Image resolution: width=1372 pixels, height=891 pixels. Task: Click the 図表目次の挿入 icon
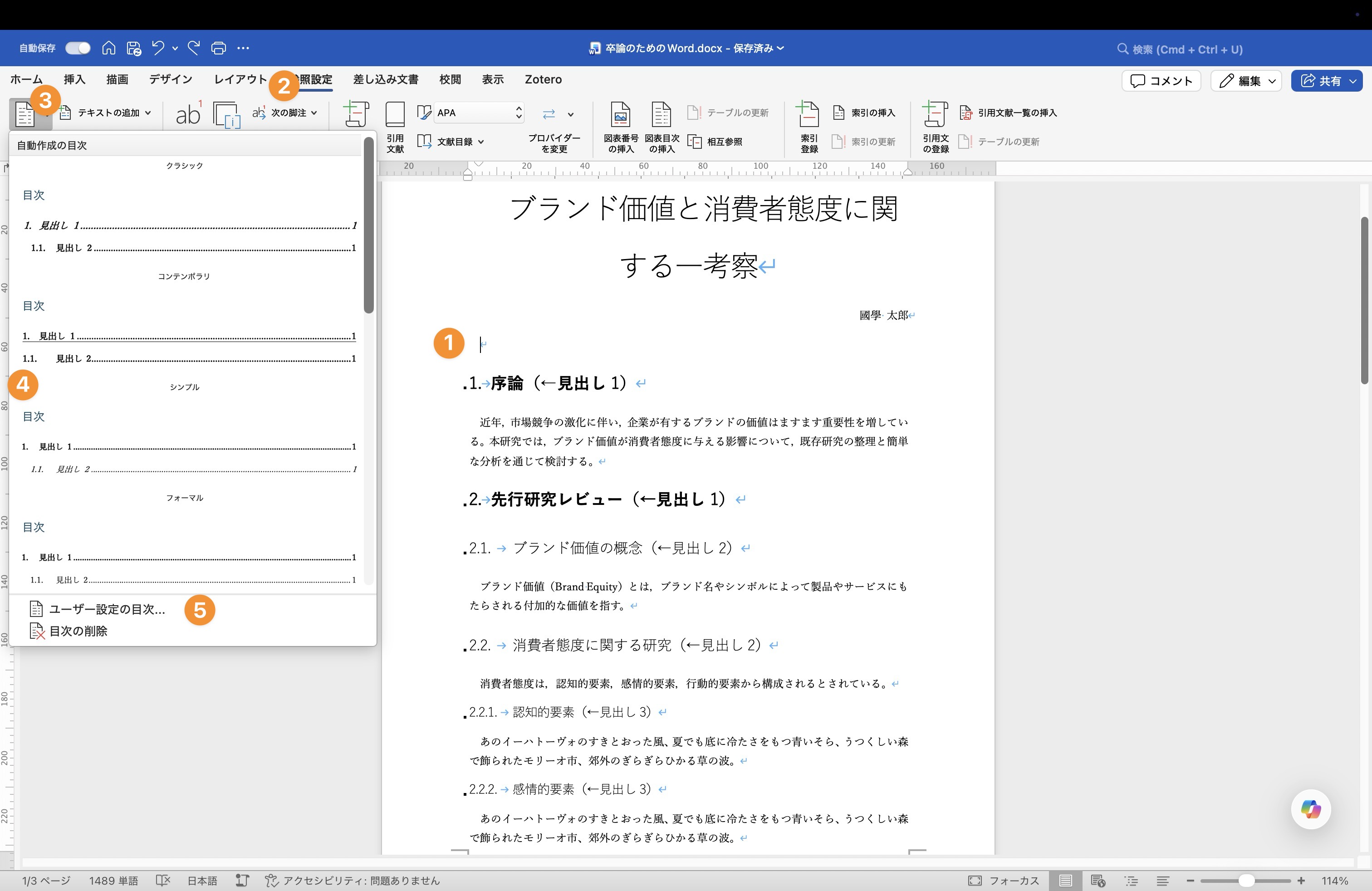point(661,126)
